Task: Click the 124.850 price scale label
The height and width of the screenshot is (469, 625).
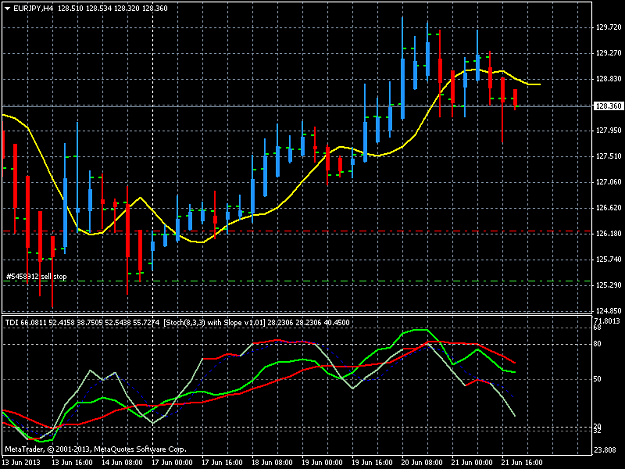Action: coord(609,310)
